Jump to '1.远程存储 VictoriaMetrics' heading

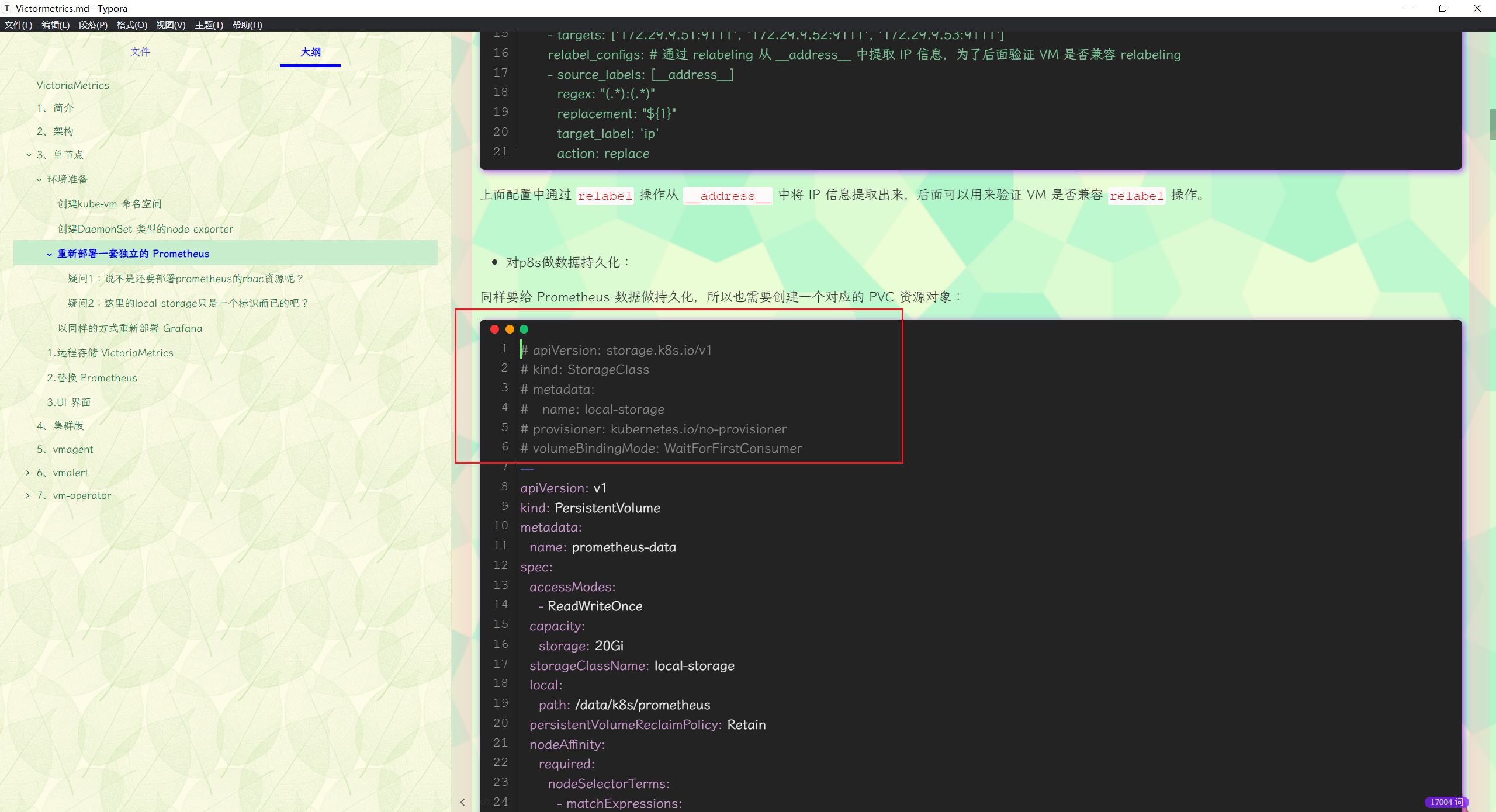[110, 353]
